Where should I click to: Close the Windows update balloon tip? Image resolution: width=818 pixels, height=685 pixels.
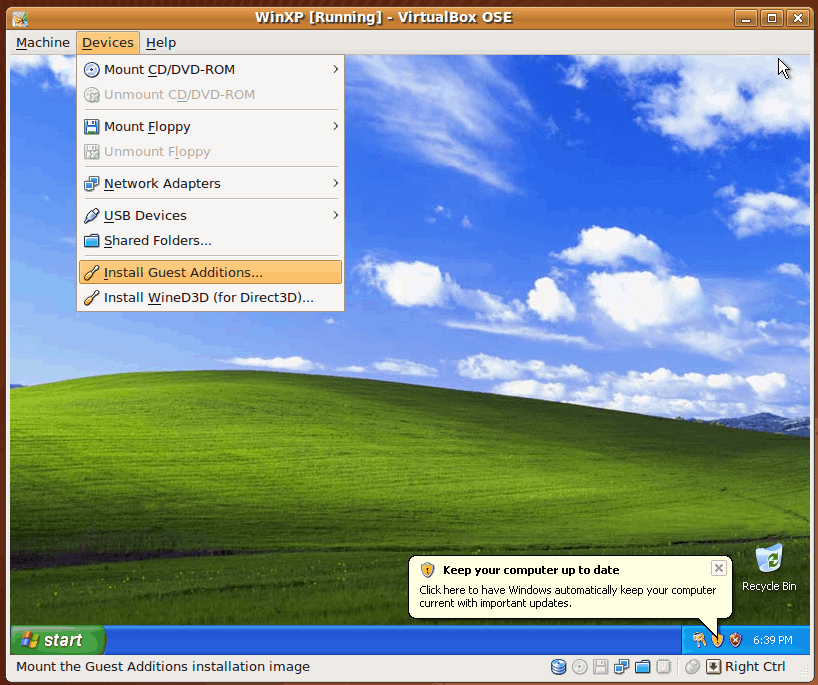pos(719,568)
